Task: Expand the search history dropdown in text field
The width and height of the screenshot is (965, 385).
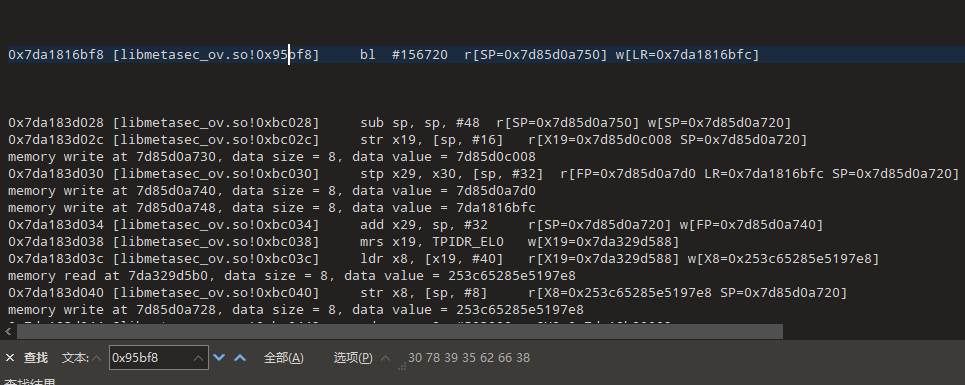Action: (x=199, y=357)
